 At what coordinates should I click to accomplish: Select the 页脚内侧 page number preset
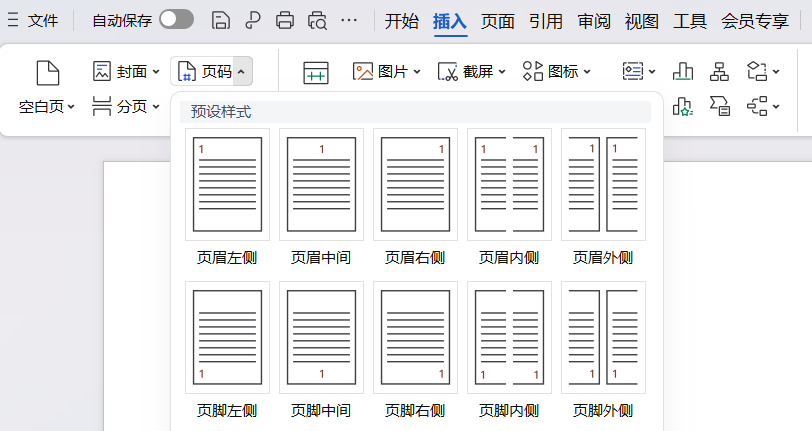(509, 337)
